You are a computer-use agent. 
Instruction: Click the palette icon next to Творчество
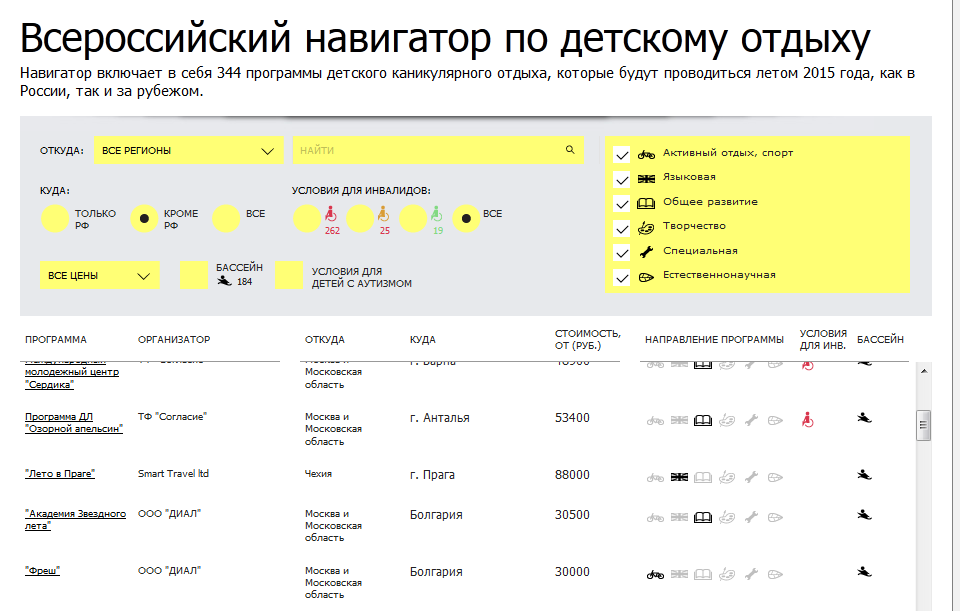646,228
